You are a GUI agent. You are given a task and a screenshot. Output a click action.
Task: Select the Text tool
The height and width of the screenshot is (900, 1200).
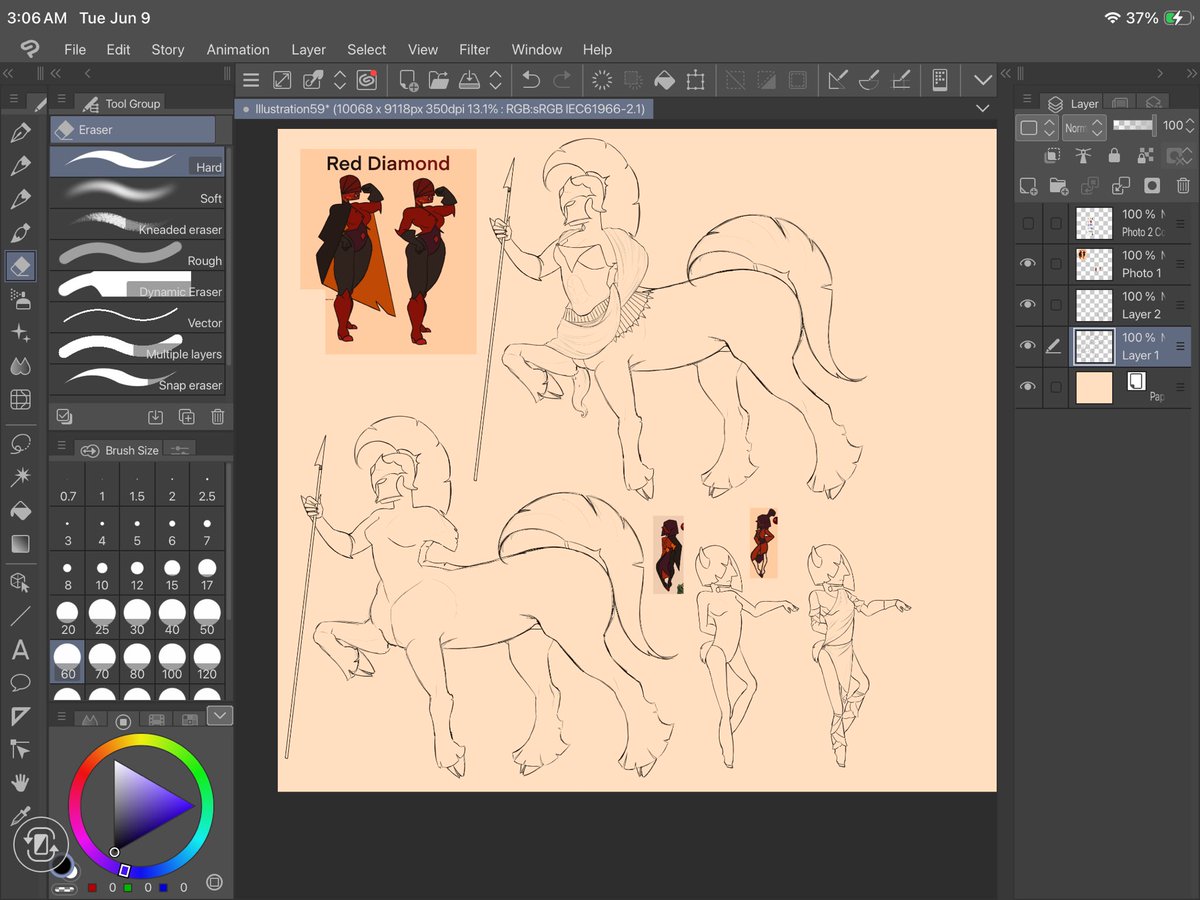point(20,651)
